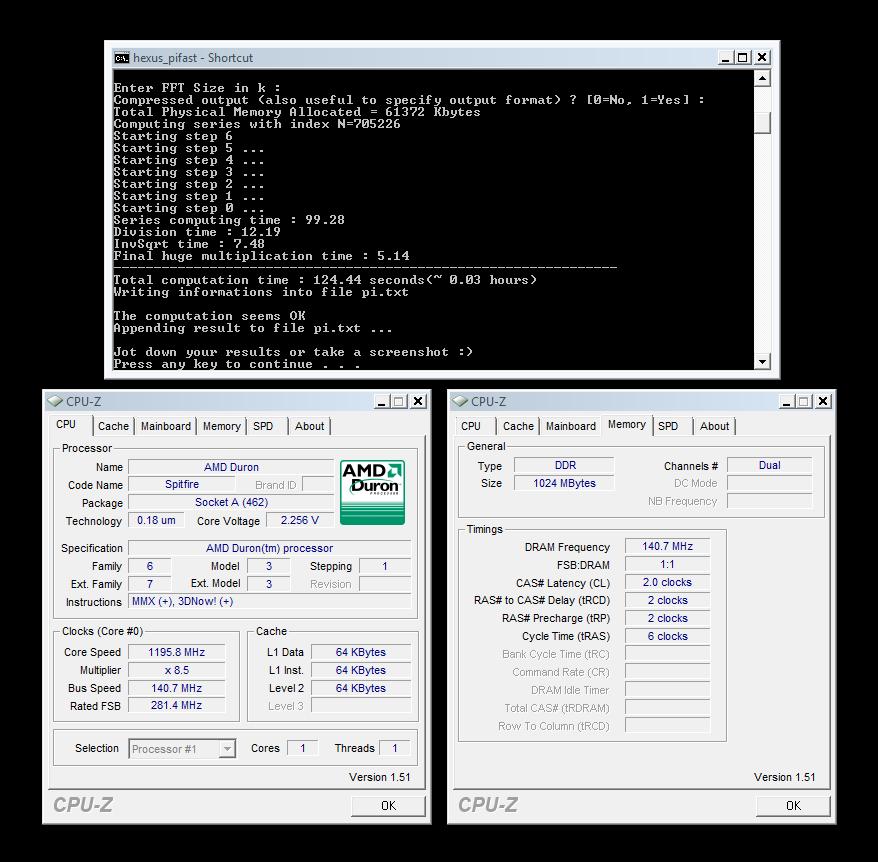Screen dimensions: 878x862
Task: Click the memory Size value 1024 MBytes
Action: (564, 483)
